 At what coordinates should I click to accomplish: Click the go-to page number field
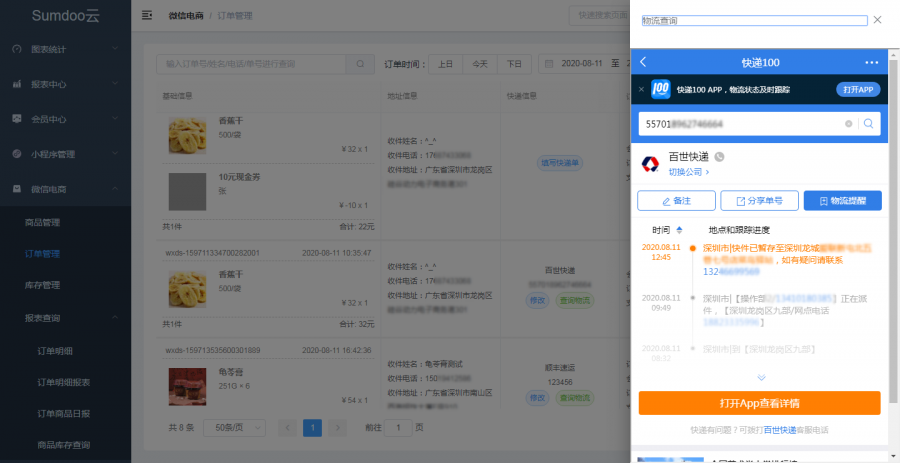398,427
